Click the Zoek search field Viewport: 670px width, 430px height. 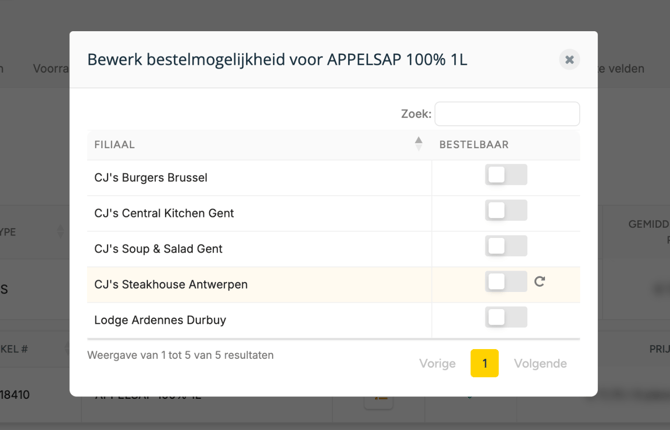coord(507,114)
